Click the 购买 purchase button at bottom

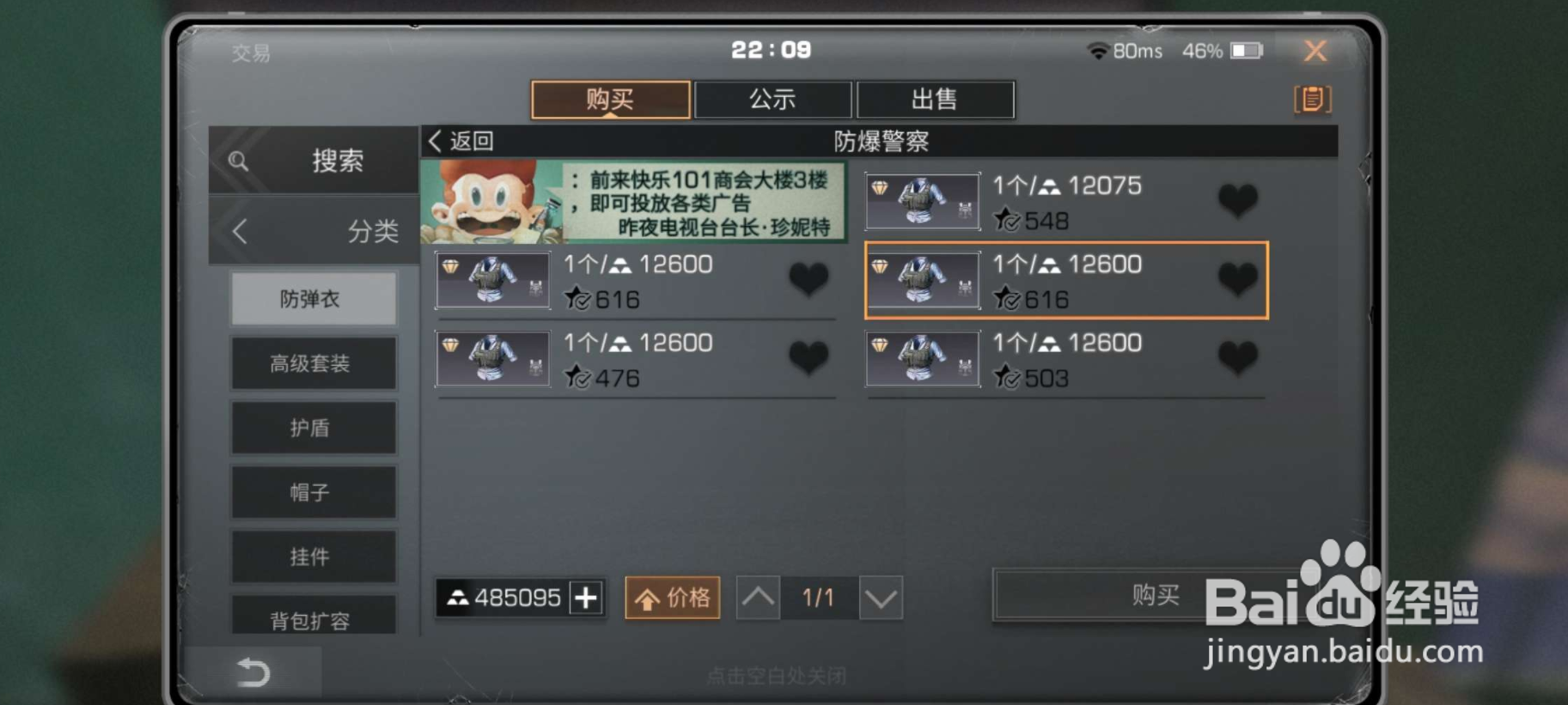1156,594
